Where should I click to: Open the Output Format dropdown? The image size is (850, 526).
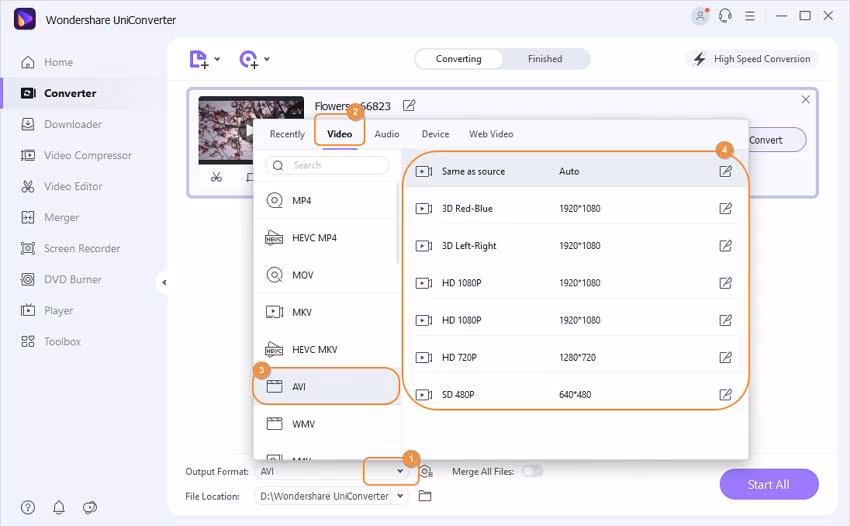pos(400,471)
